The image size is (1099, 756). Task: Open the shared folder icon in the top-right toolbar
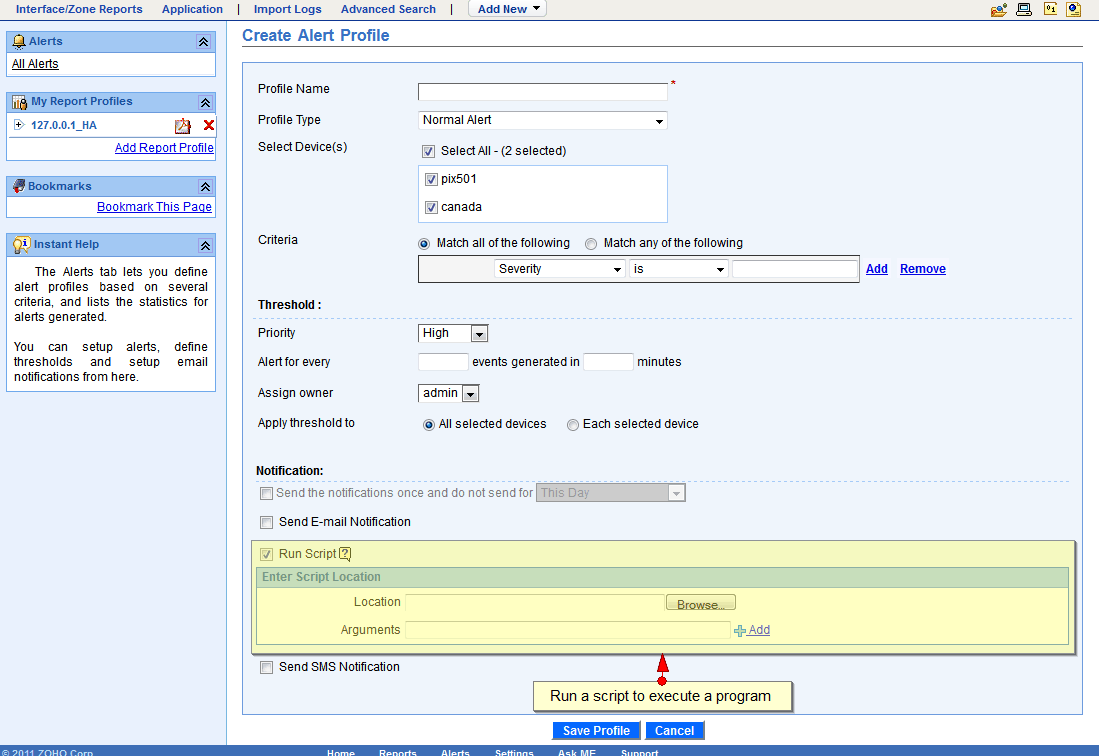click(x=998, y=9)
